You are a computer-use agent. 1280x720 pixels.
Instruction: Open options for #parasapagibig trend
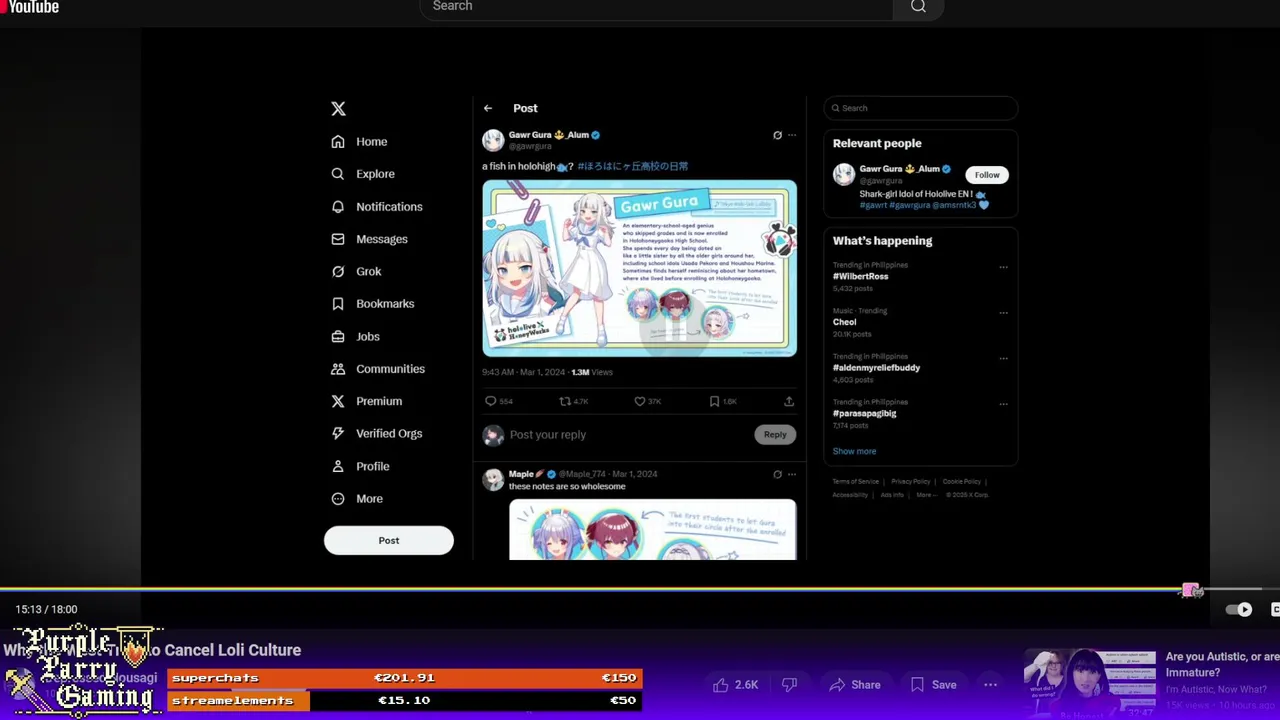coord(1003,404)
